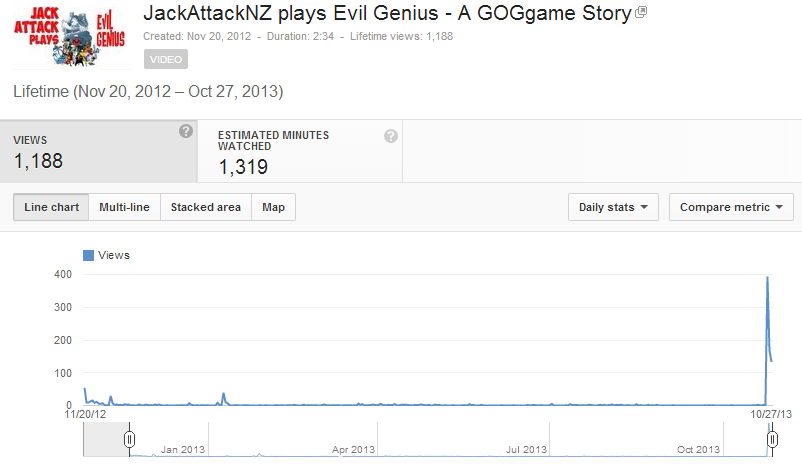This screenshot has width=802, height=475.
Task: Switch to the Stacked area view
Action: coord(206,207)
